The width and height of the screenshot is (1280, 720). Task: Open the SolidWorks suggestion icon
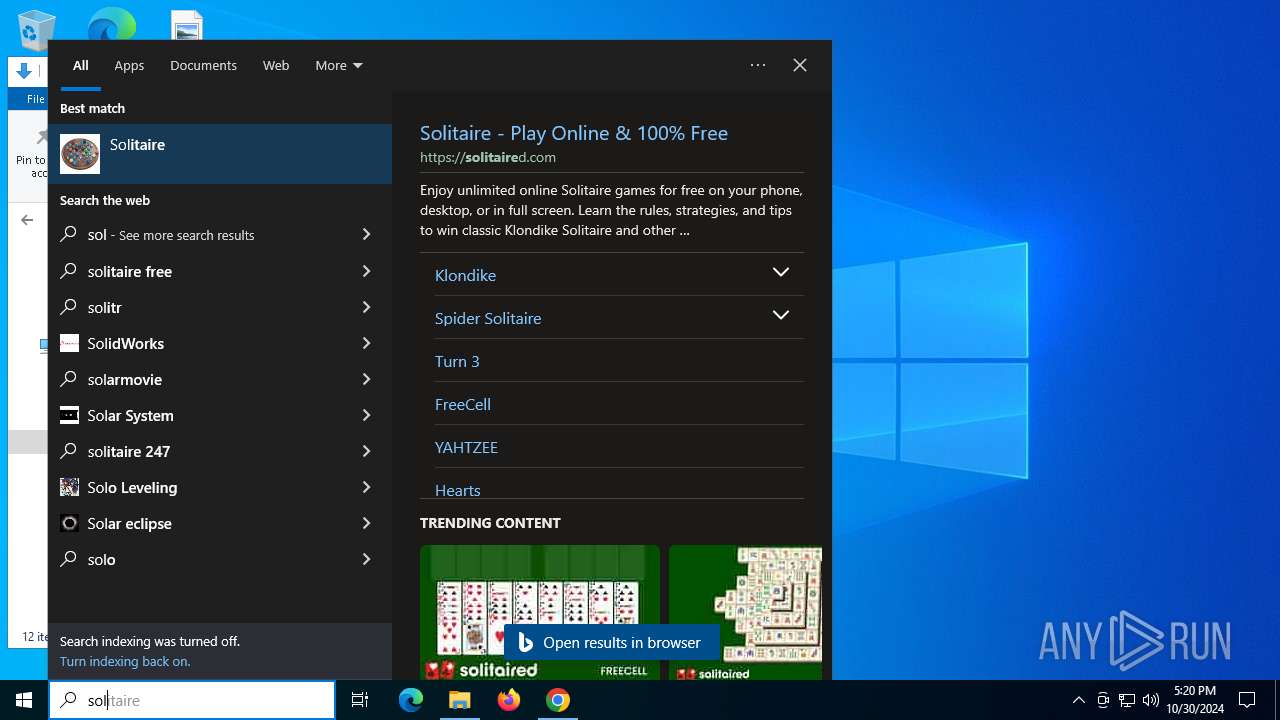click(x=69, y=343)
